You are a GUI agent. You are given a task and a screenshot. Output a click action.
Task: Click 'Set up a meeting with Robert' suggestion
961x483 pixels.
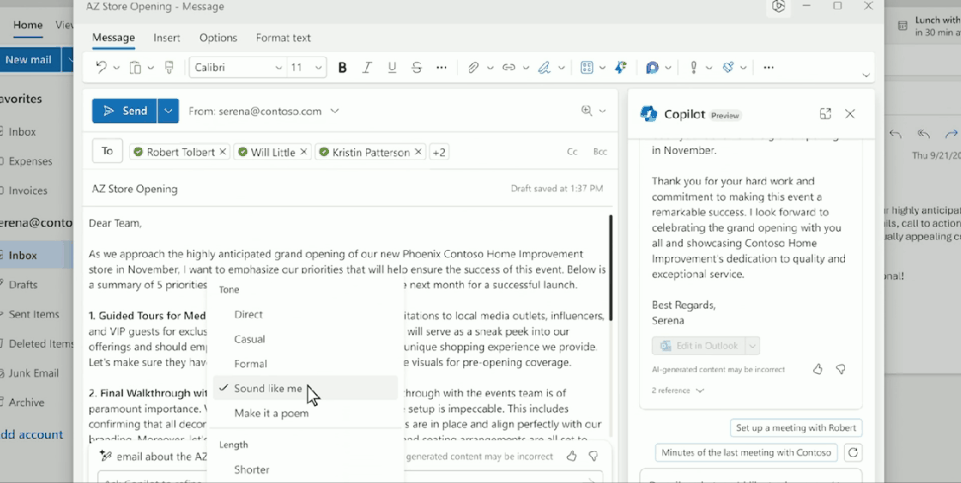click(x=795, y=428)
